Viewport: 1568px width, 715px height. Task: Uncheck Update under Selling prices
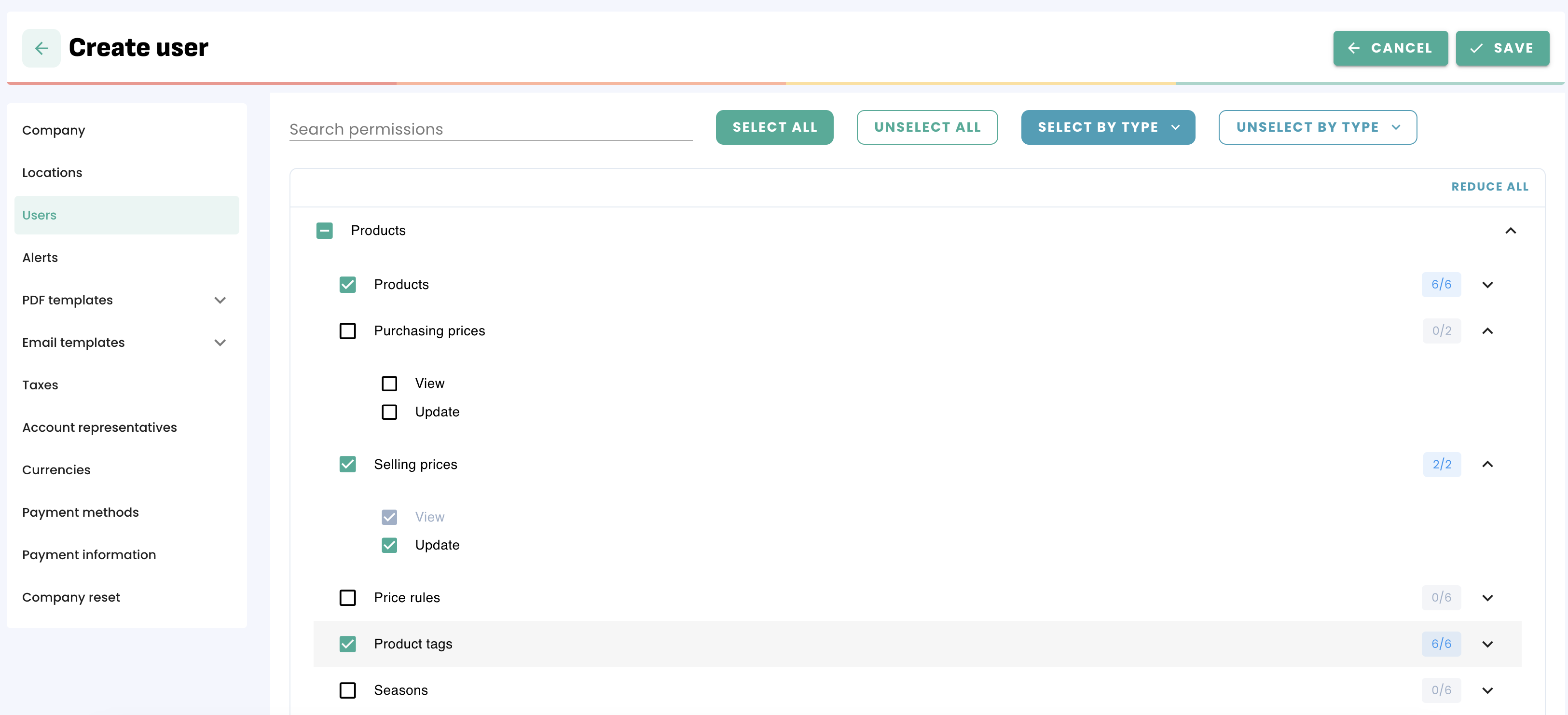click(x=389, y=545)
